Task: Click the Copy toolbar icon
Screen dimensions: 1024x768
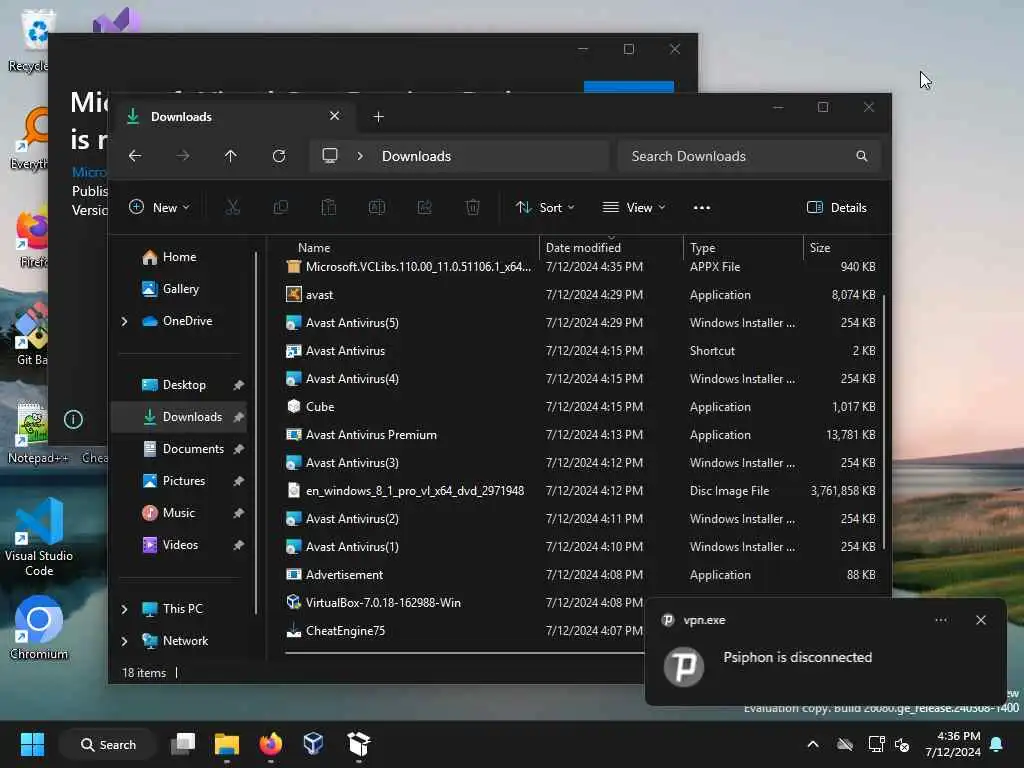Action: [x=281, y=208]
